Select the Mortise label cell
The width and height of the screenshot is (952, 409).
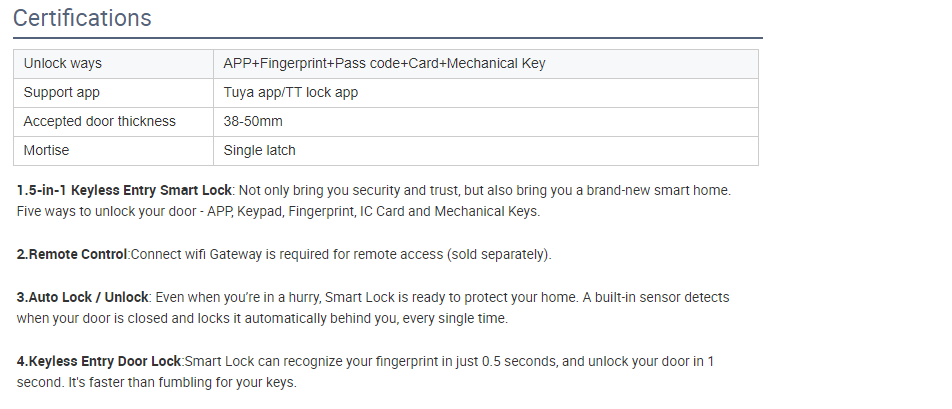[x=114, y=150]
